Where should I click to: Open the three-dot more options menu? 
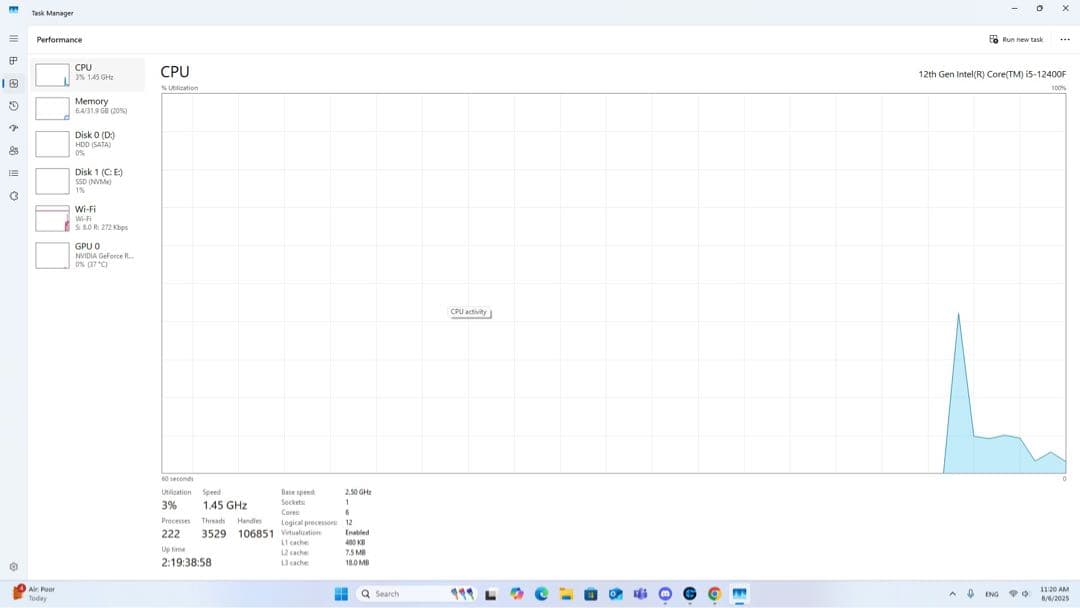coord(1064,39)
